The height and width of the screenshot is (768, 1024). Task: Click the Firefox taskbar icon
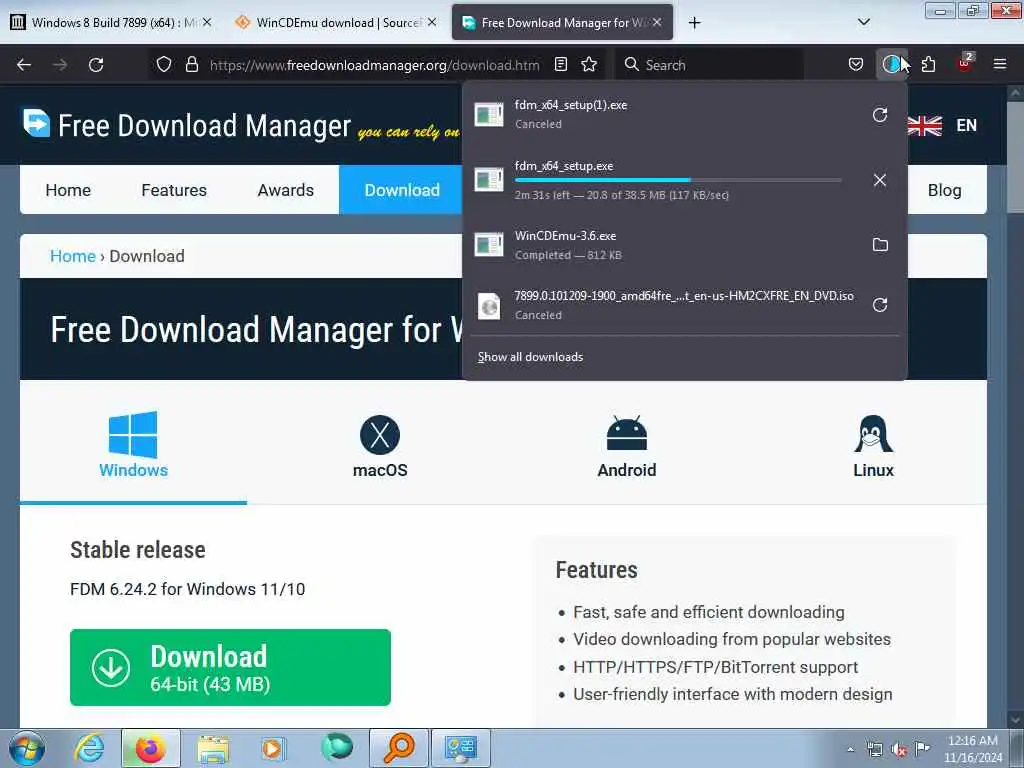(150, 748)
